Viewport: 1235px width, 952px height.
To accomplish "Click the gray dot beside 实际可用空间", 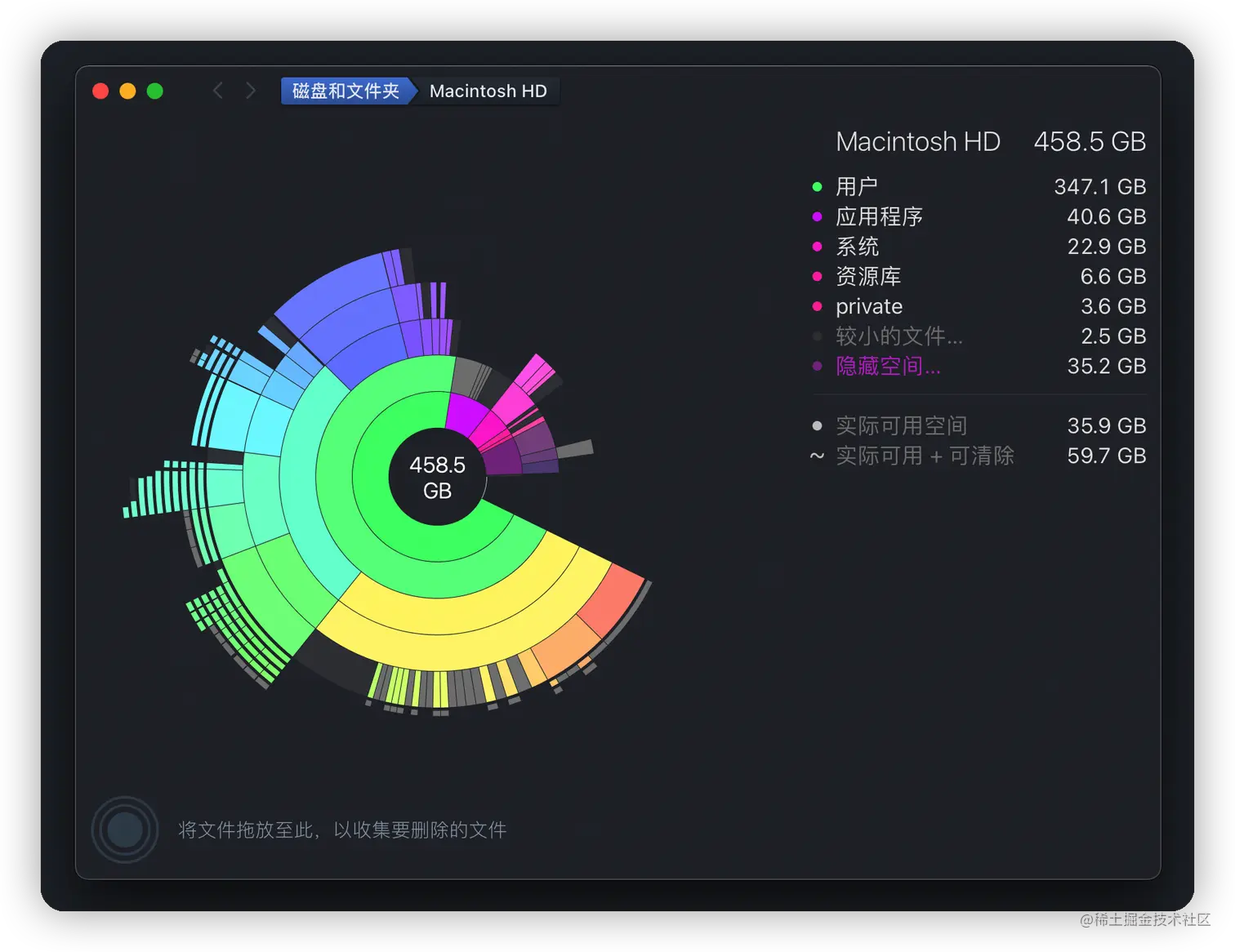I will coord(817,425).
